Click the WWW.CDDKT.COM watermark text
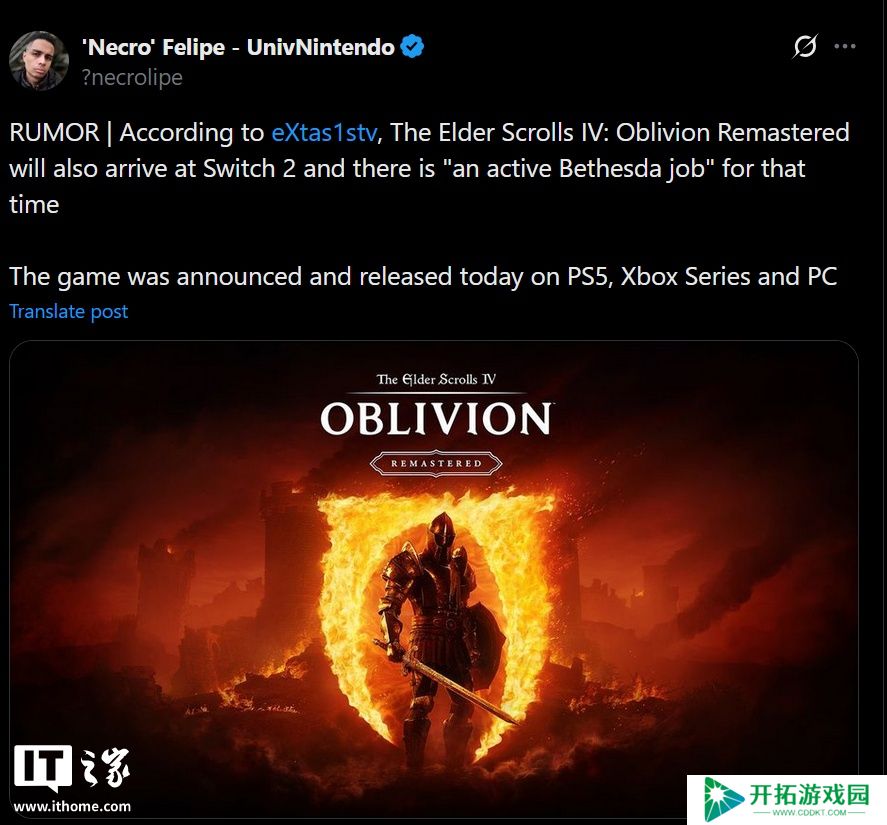887x825 pixels. pos(809,813)
